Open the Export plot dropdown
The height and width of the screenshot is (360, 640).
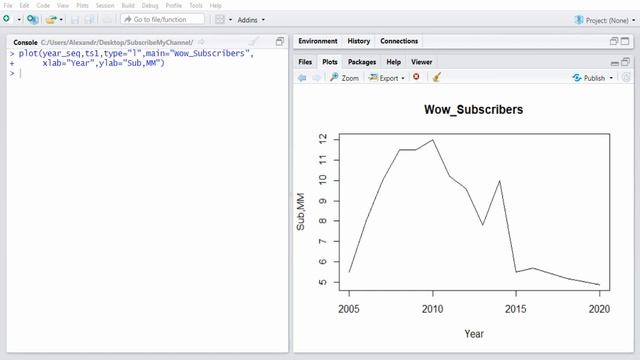pos(387,78)
